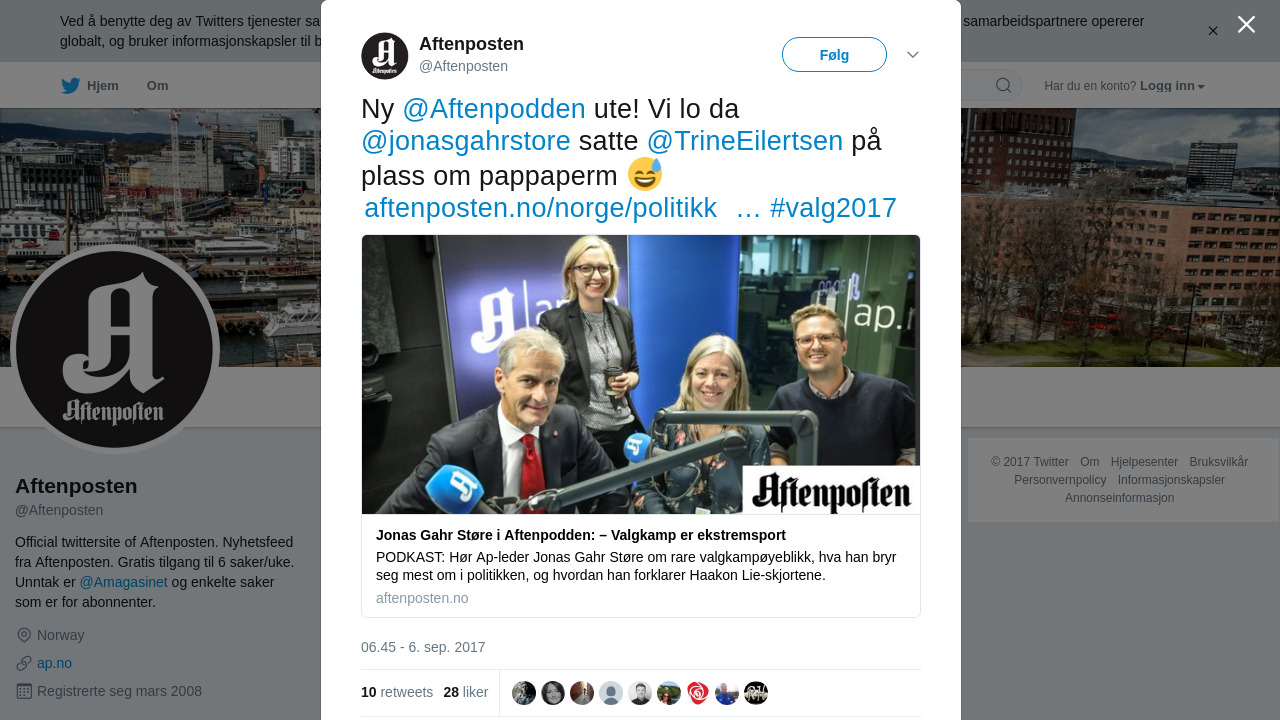Image resolution: width=1280 pixels, height=720 pixels.
Task: Close the tweet overlay with the large X
Action: [x=1246, y=24]
